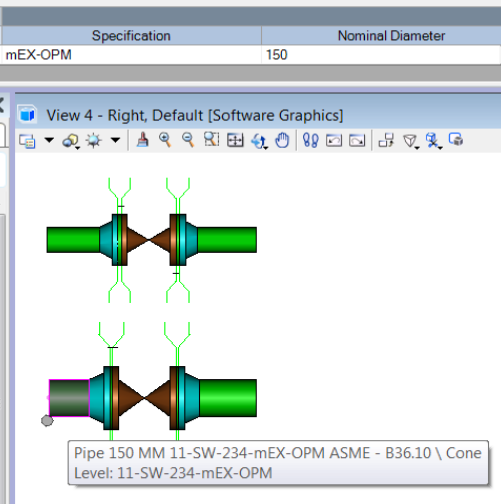Open the Copy View tool
The image size is (501, 504).
[x=386, y=140]
